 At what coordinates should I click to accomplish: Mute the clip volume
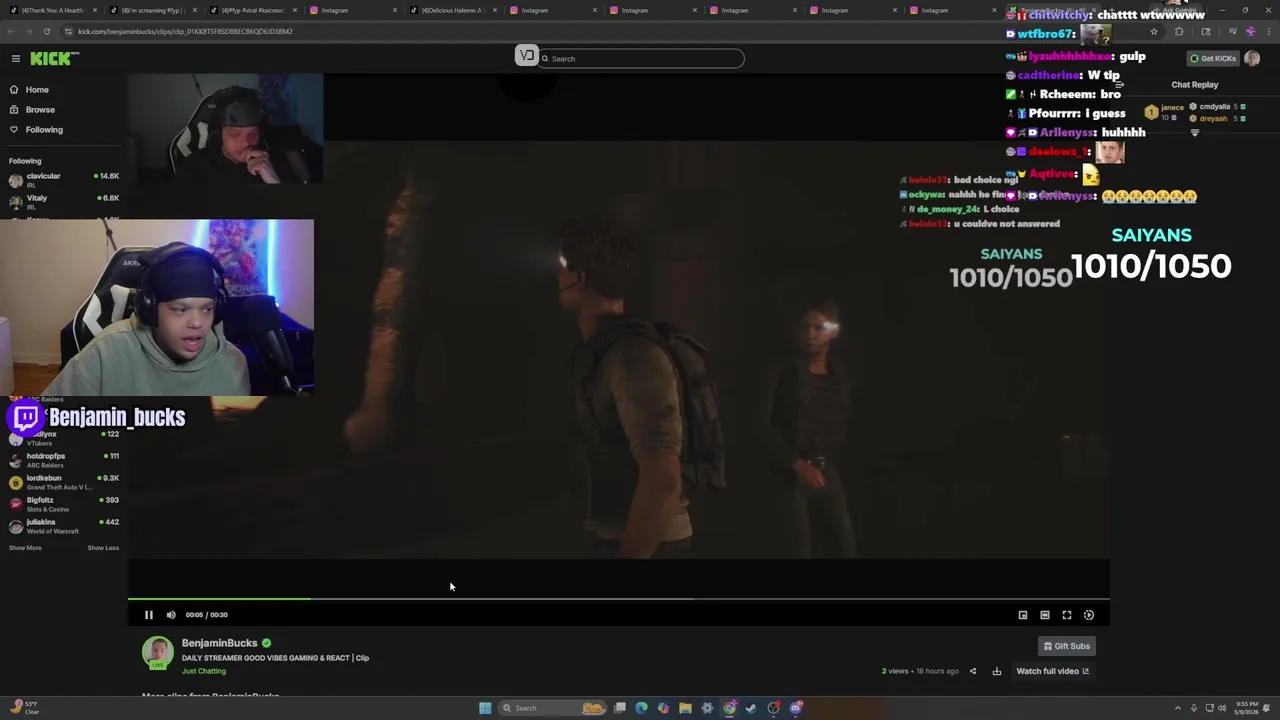[171, 615]
